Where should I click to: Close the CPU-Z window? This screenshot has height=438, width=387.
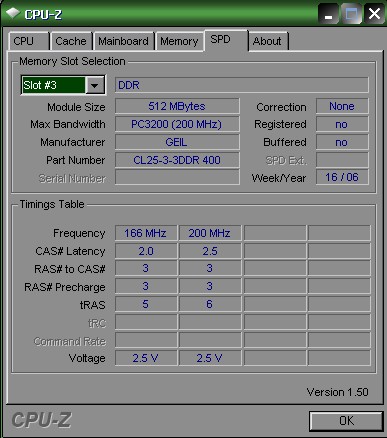coord(374,14)
